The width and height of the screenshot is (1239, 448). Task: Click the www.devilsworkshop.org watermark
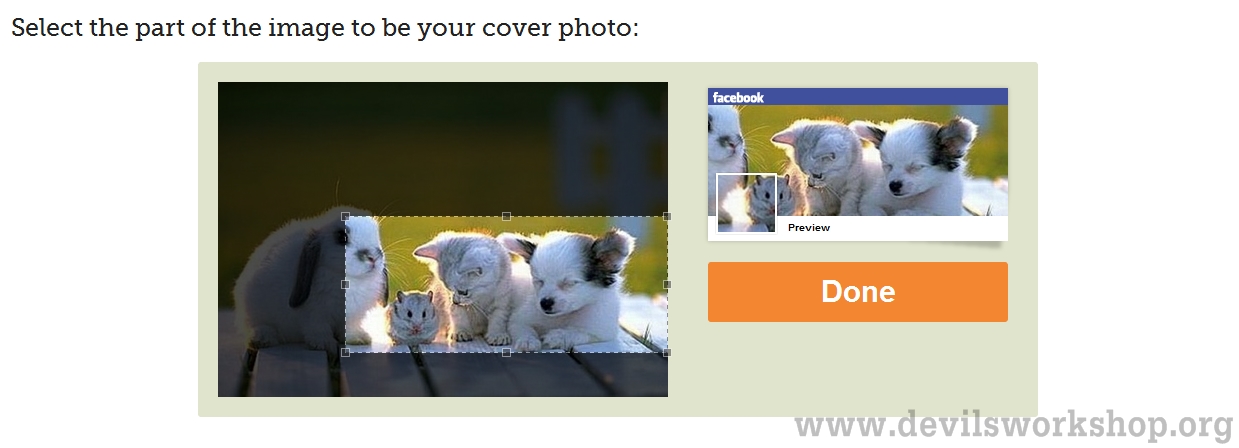point(1014,425)
